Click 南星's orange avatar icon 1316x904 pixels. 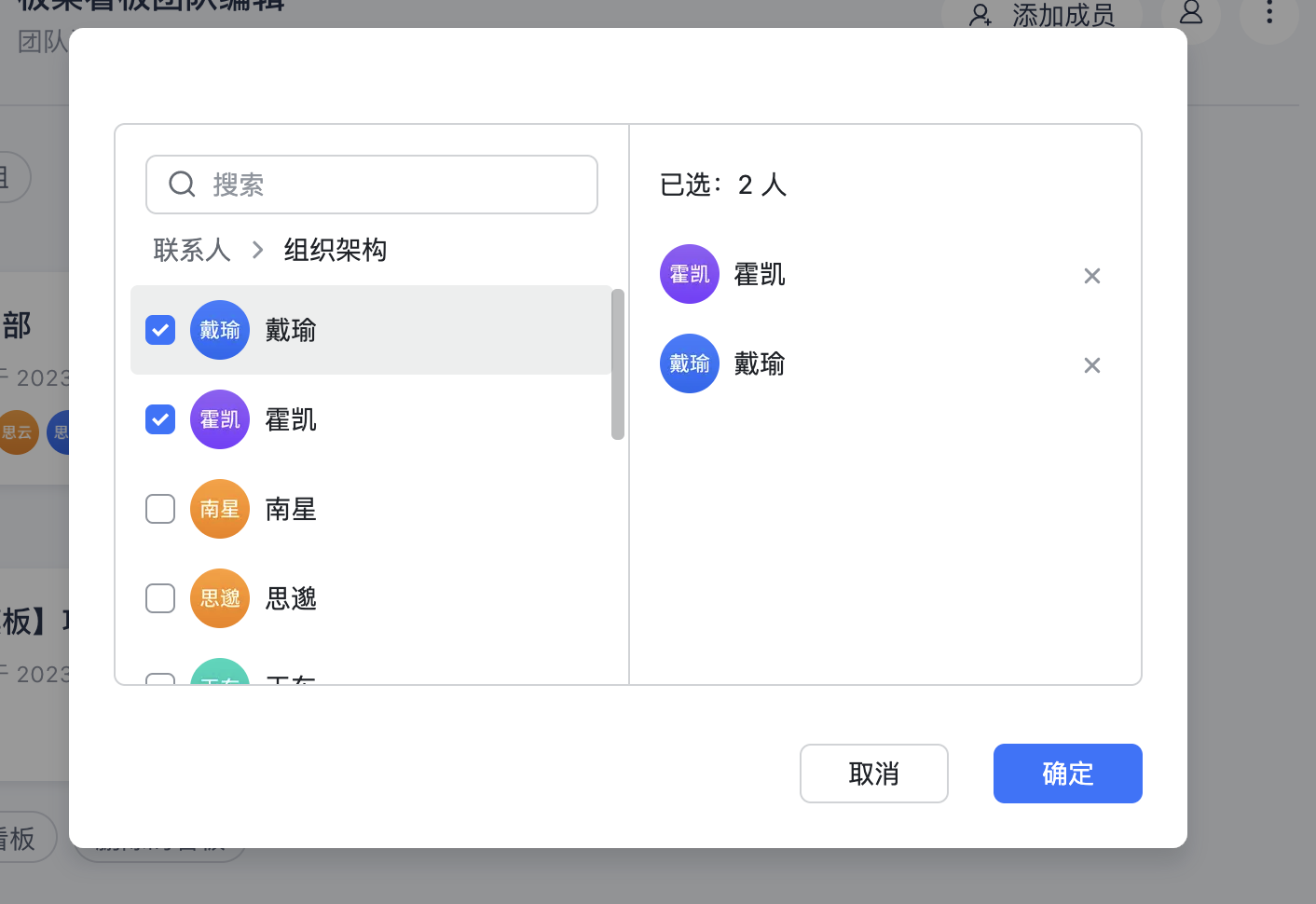(x=220, y=509)
